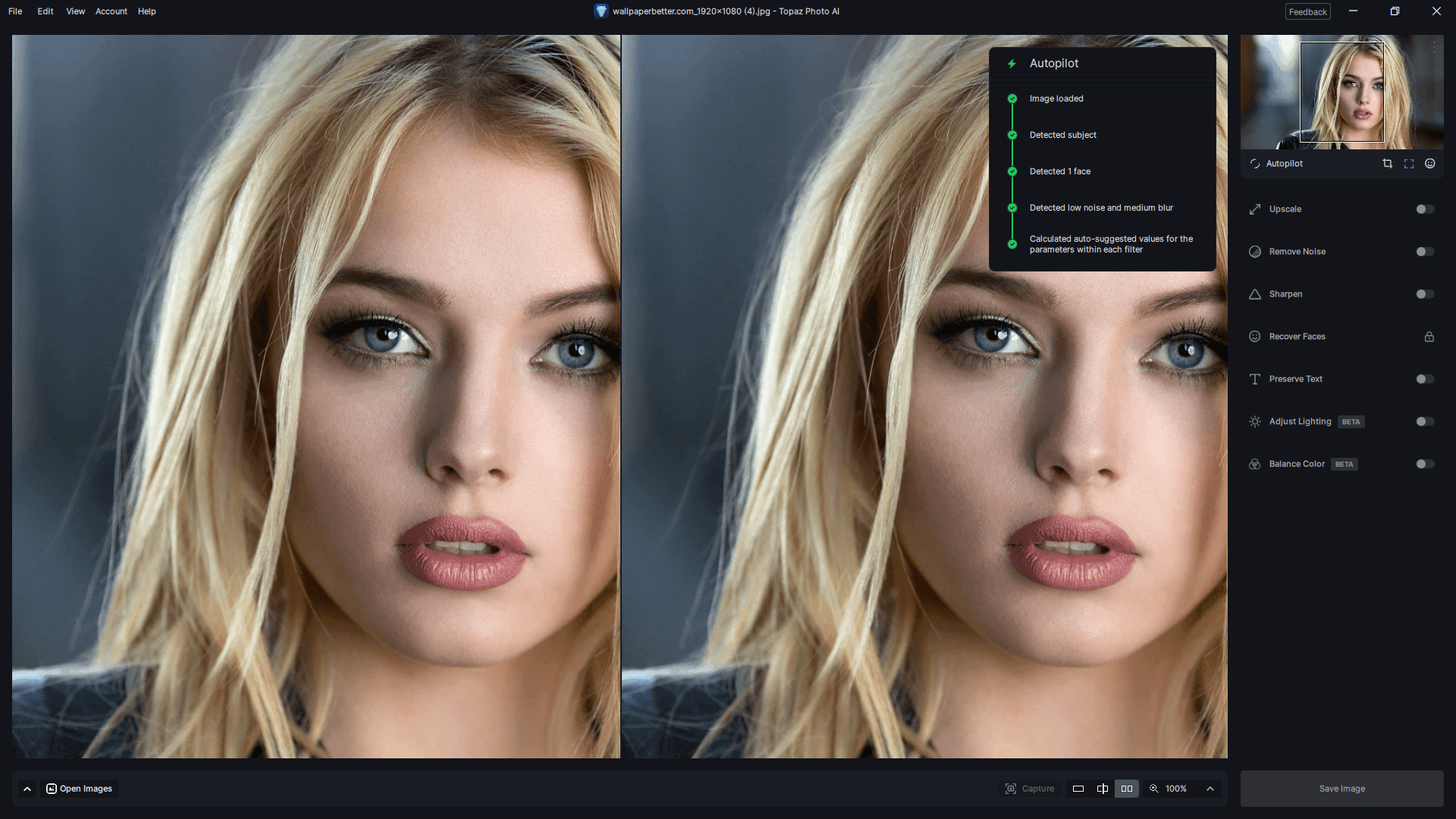Click the Save Image button
1456x819 pixels.
(x=1341, y=789)
